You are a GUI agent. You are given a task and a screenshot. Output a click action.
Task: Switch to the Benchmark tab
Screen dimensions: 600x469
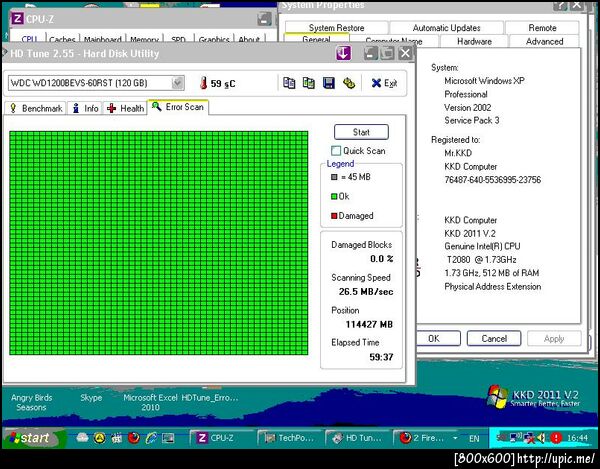[36, 108]
